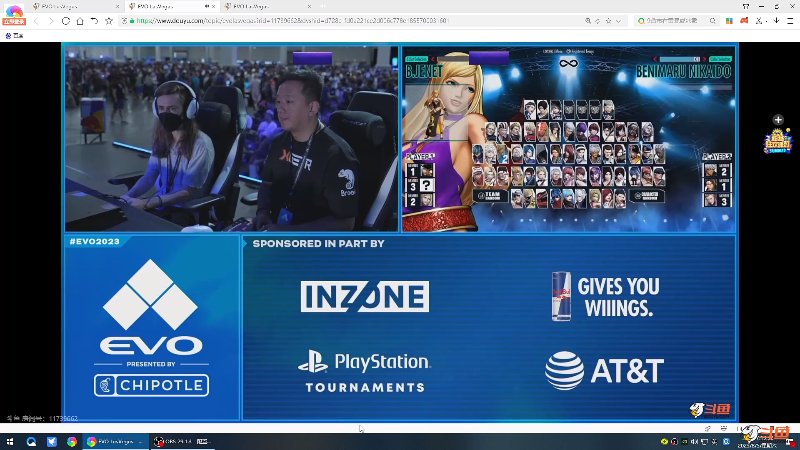
Task: Open the browser home page icon
Action: tap(80, 21)
